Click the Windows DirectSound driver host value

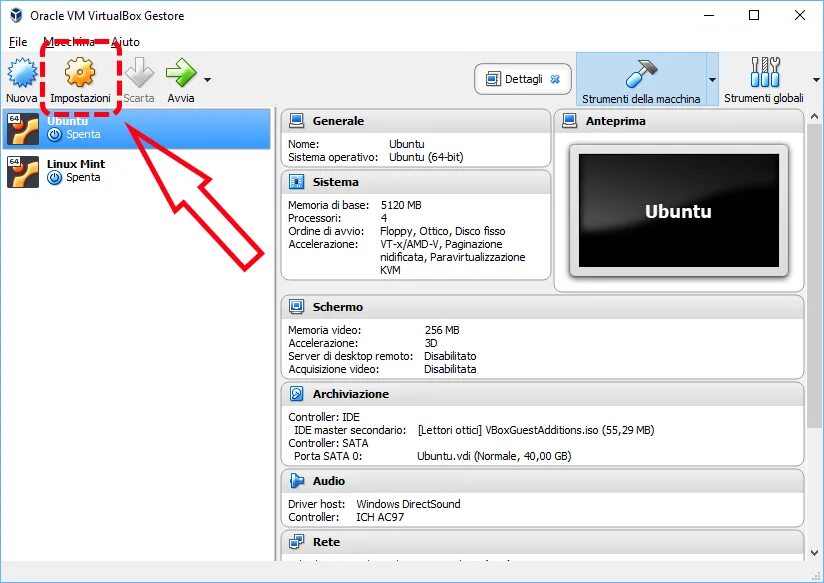(408, 504)
